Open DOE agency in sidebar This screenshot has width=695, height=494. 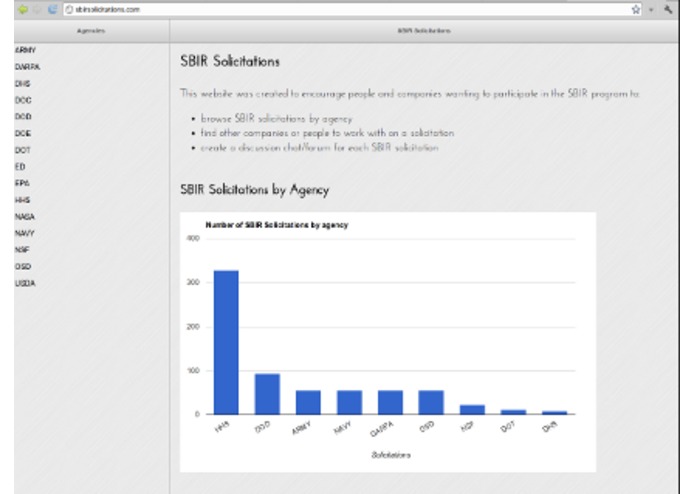pyautogui.click(x=23, y=133)
